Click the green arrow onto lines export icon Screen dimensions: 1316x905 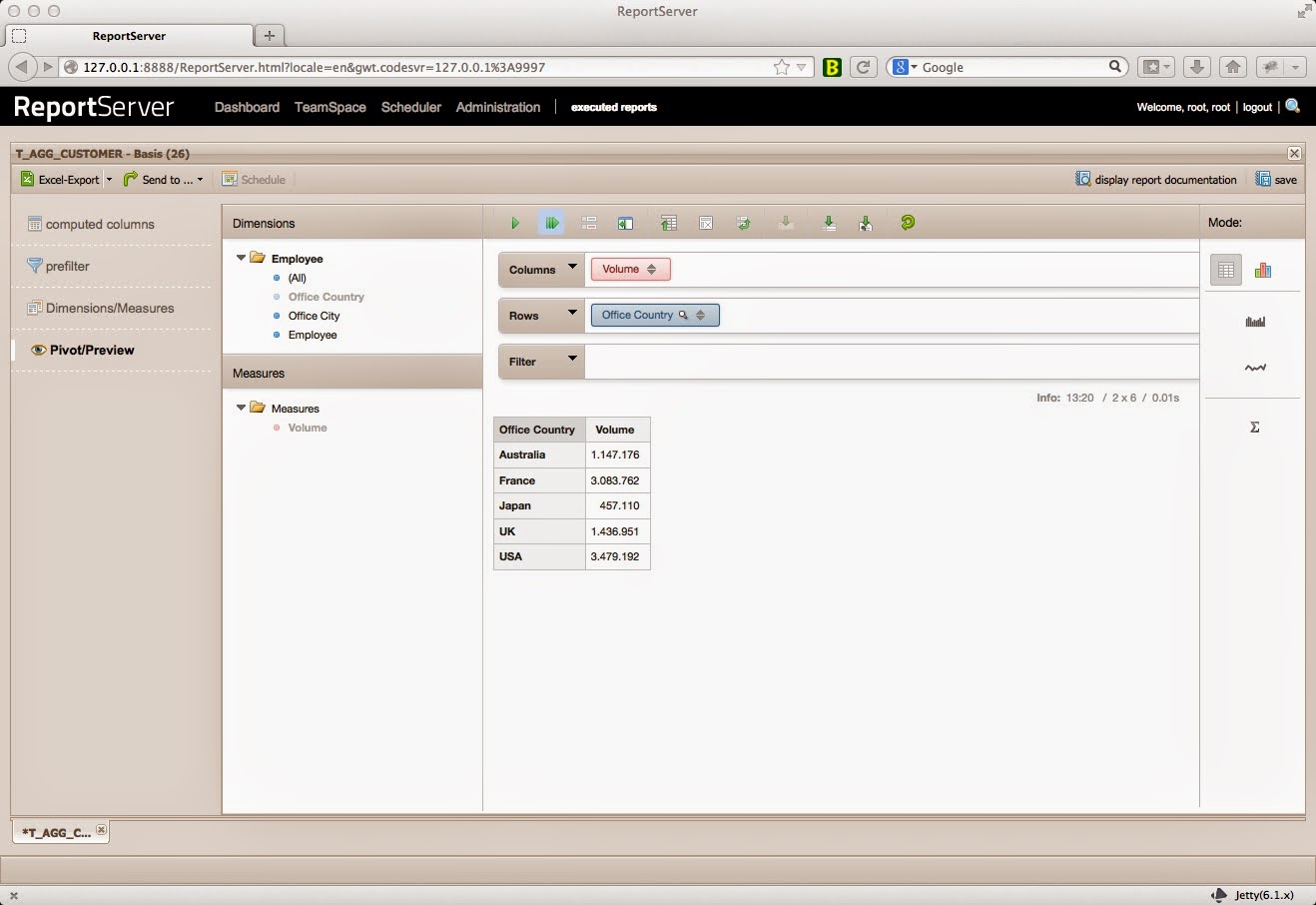tap(829, 223)
